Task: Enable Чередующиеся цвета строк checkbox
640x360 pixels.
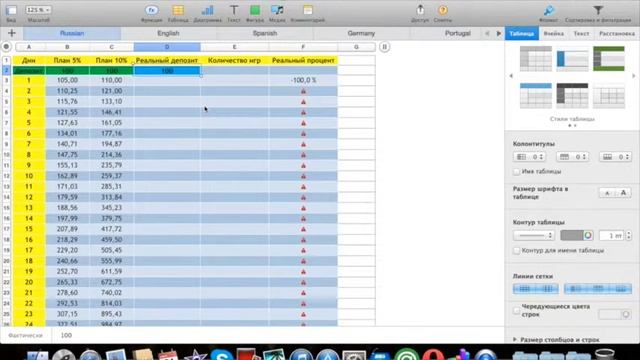Action: tap(516, 311)
